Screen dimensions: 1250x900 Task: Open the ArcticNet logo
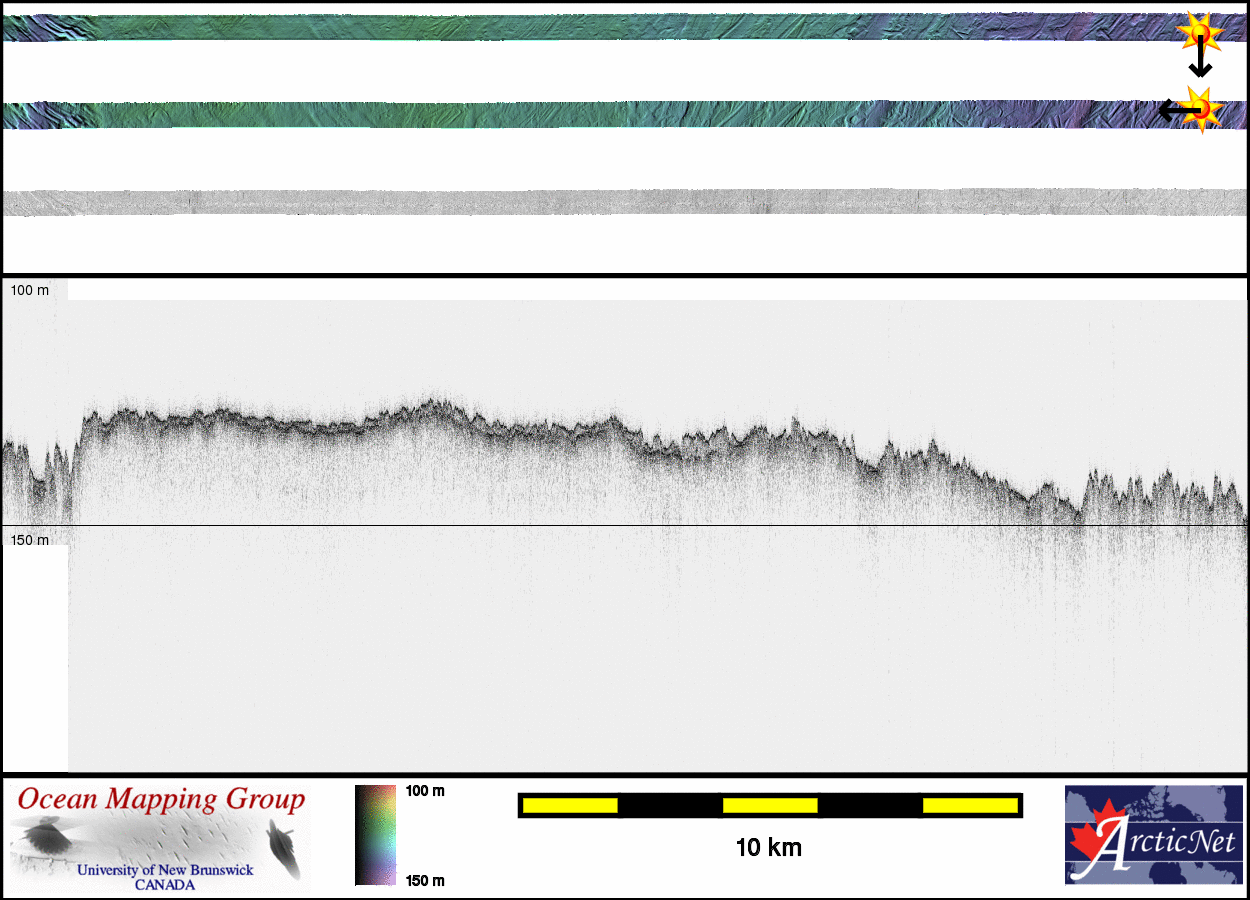click(x=1152, y=835)
